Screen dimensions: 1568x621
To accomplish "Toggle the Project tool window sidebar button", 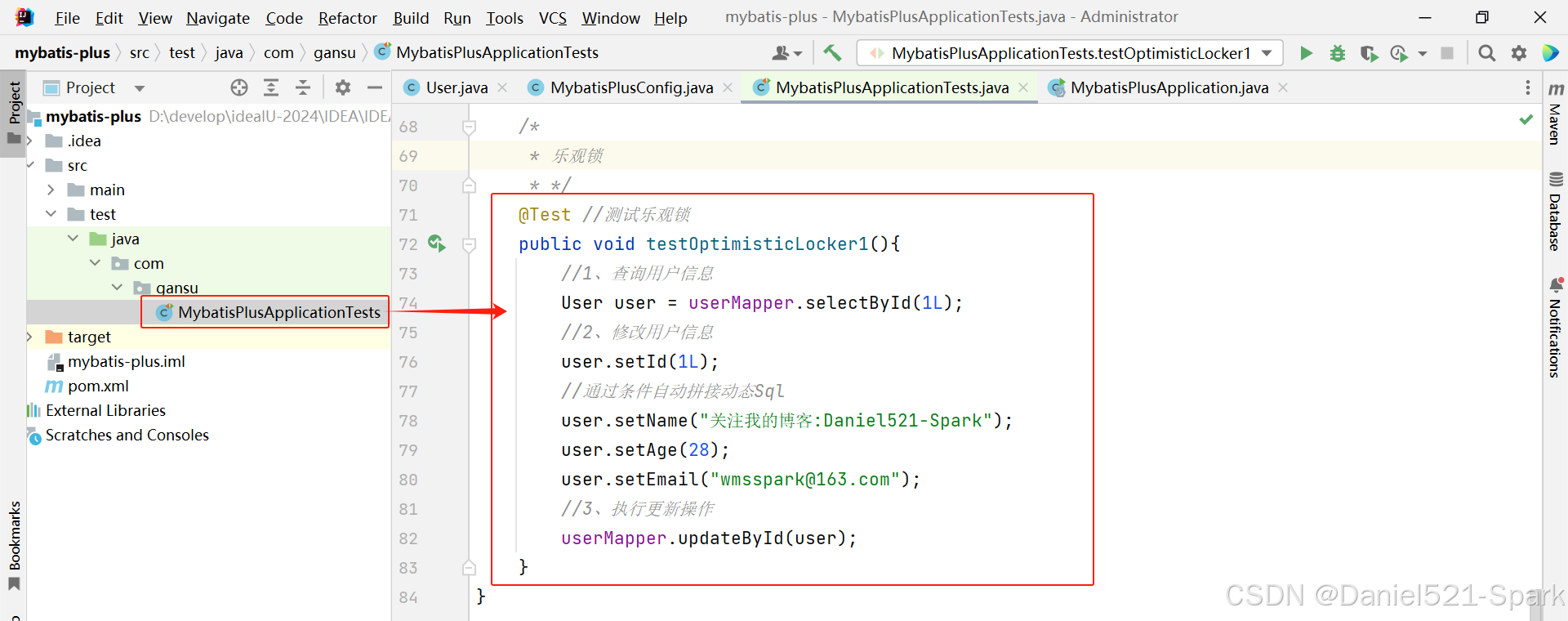I will pyautogui.click(x=14, y=113).
